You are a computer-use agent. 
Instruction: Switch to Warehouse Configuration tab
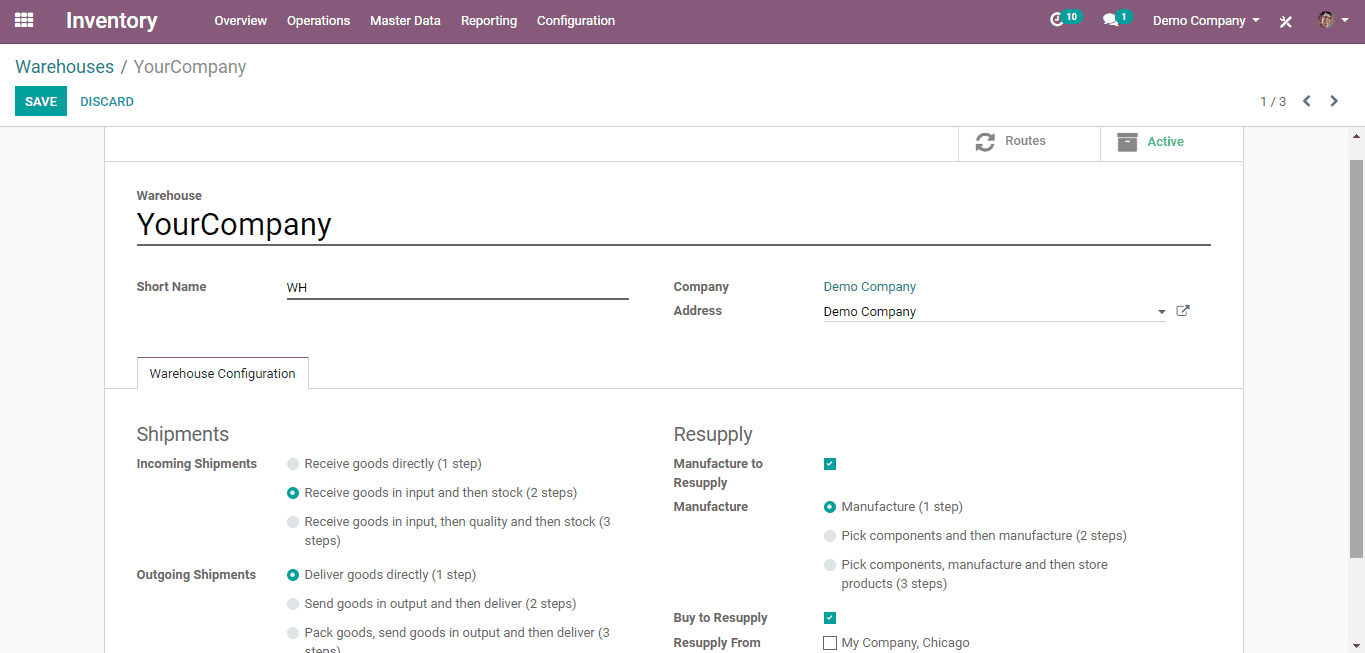222,373
